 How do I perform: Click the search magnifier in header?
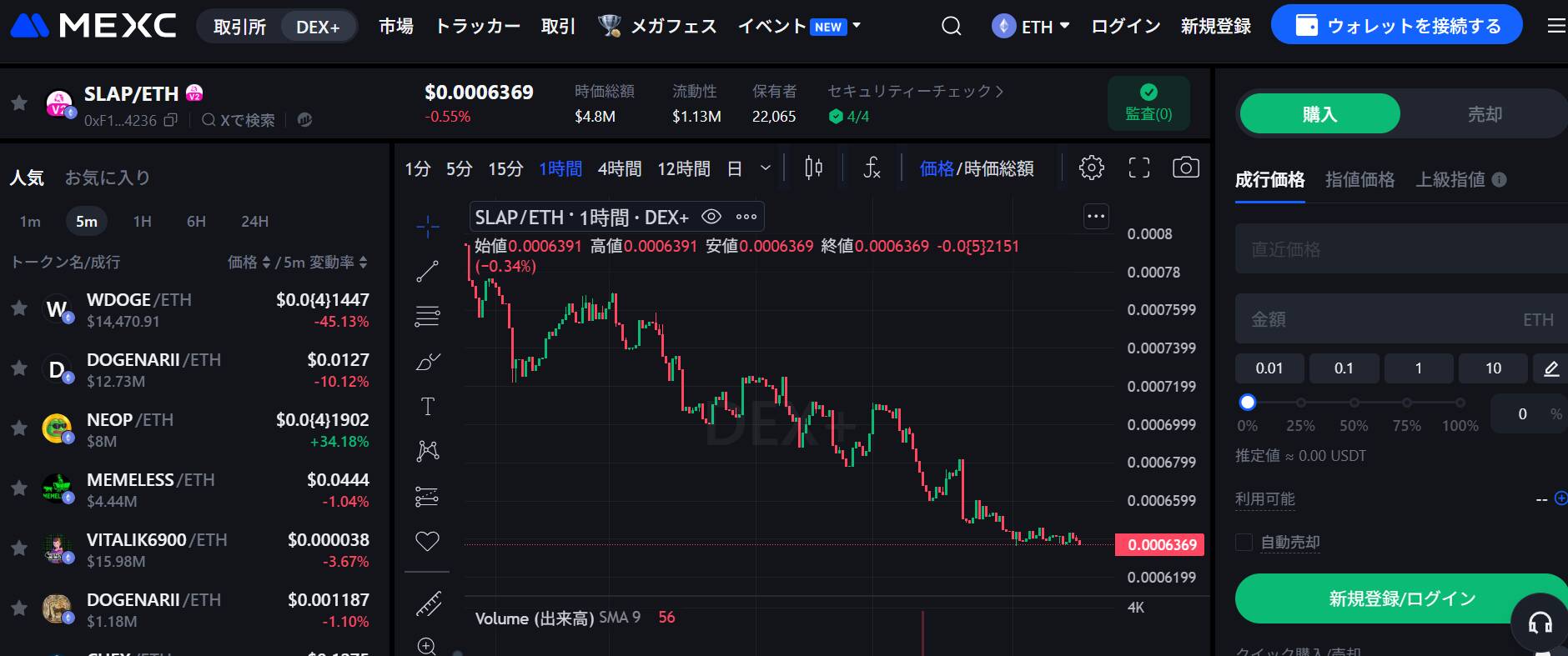(x=951, y=27)
